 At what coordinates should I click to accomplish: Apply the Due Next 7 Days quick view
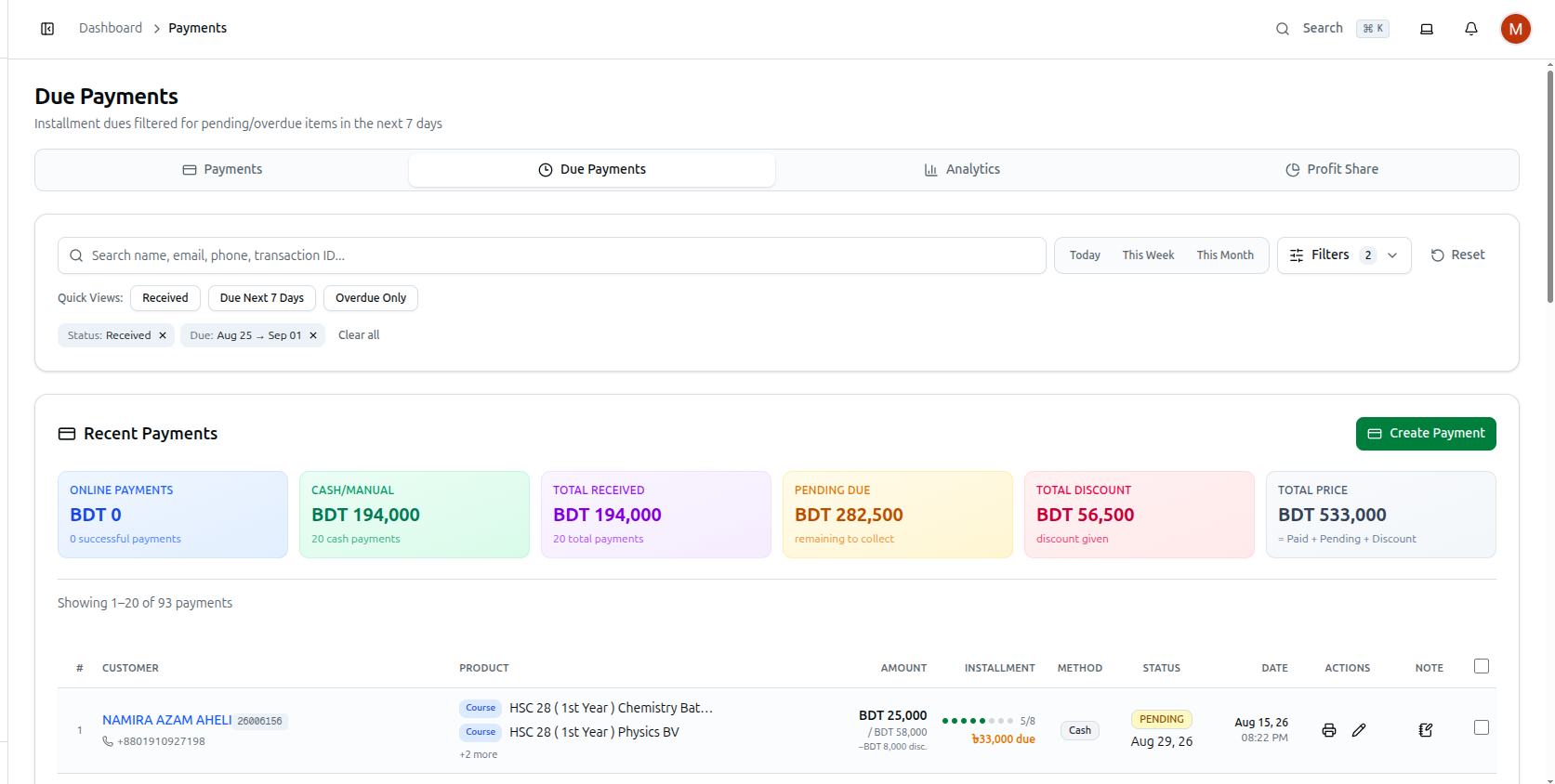coord(262,298)
